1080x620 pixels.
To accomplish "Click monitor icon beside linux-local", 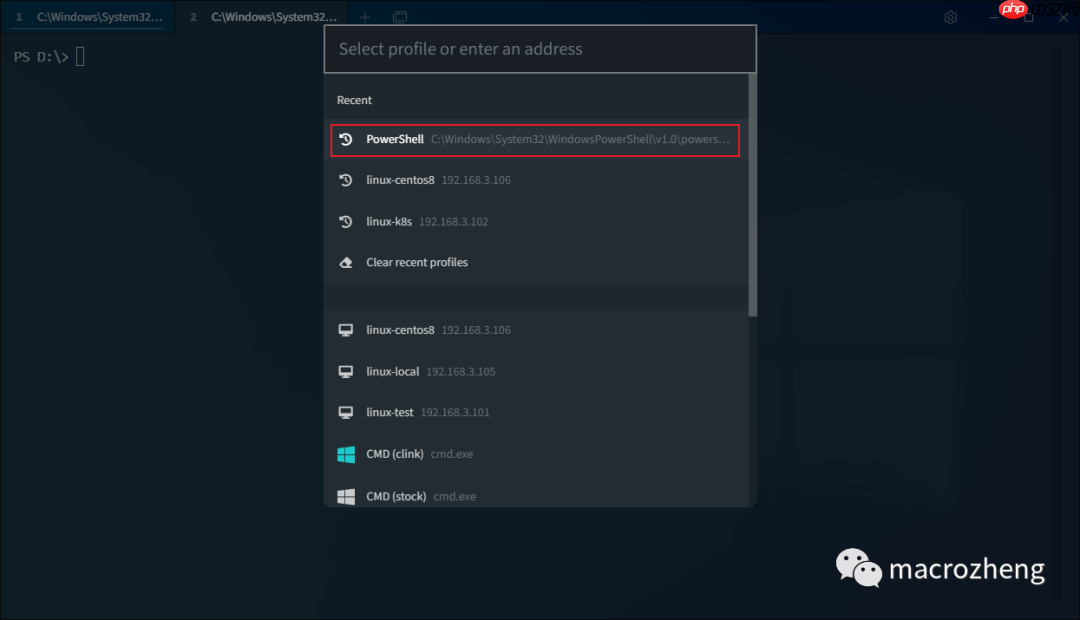I will click(346, 371).
